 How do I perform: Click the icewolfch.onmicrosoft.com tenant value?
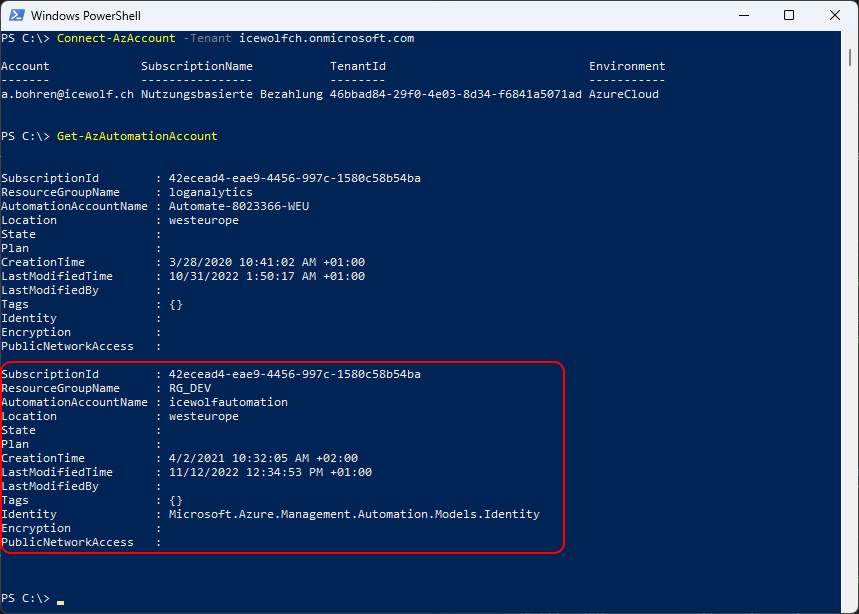(327, 38)
